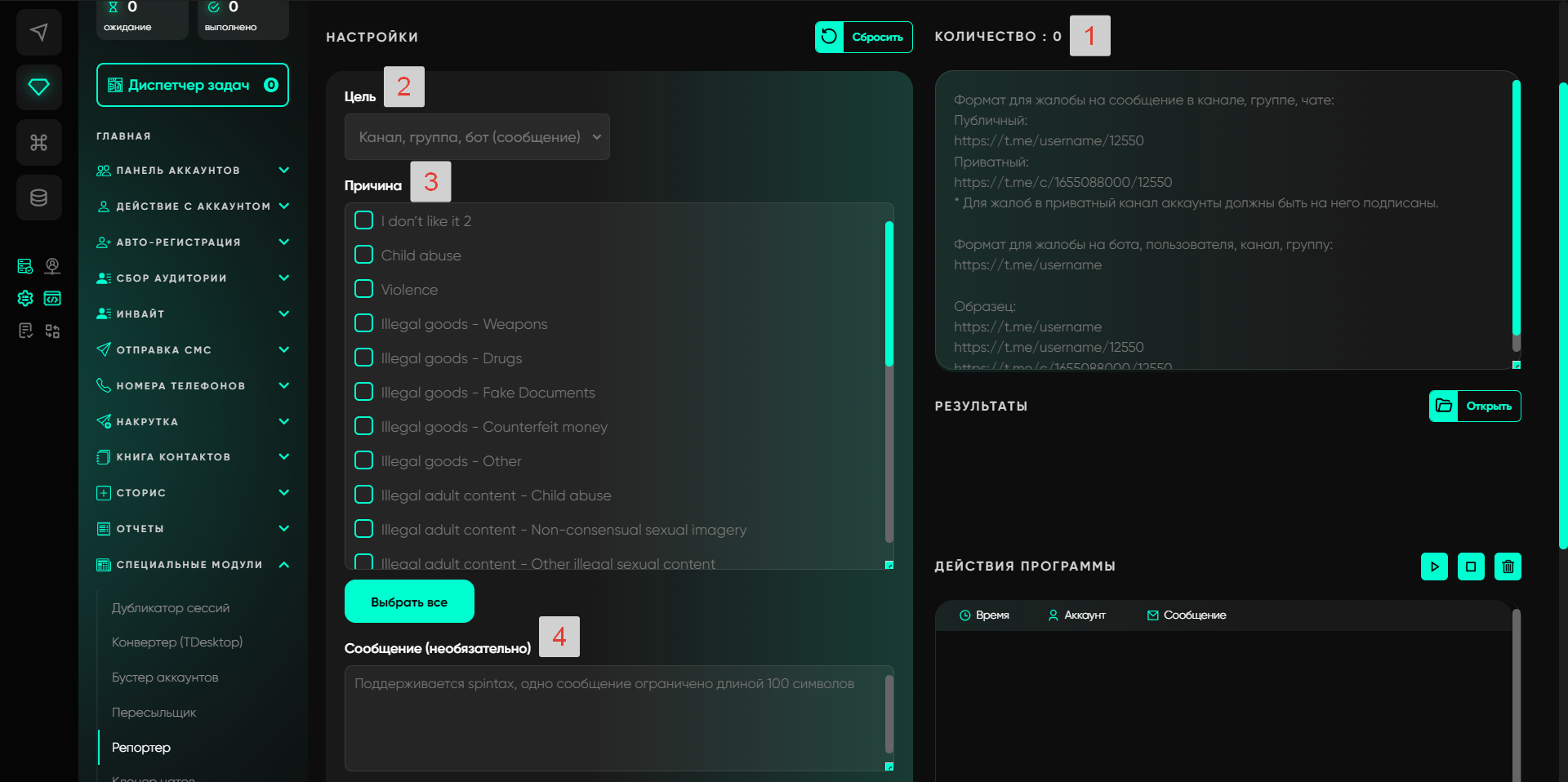
Task: Start the program with the play button
Action: [x=1434, y=567]
